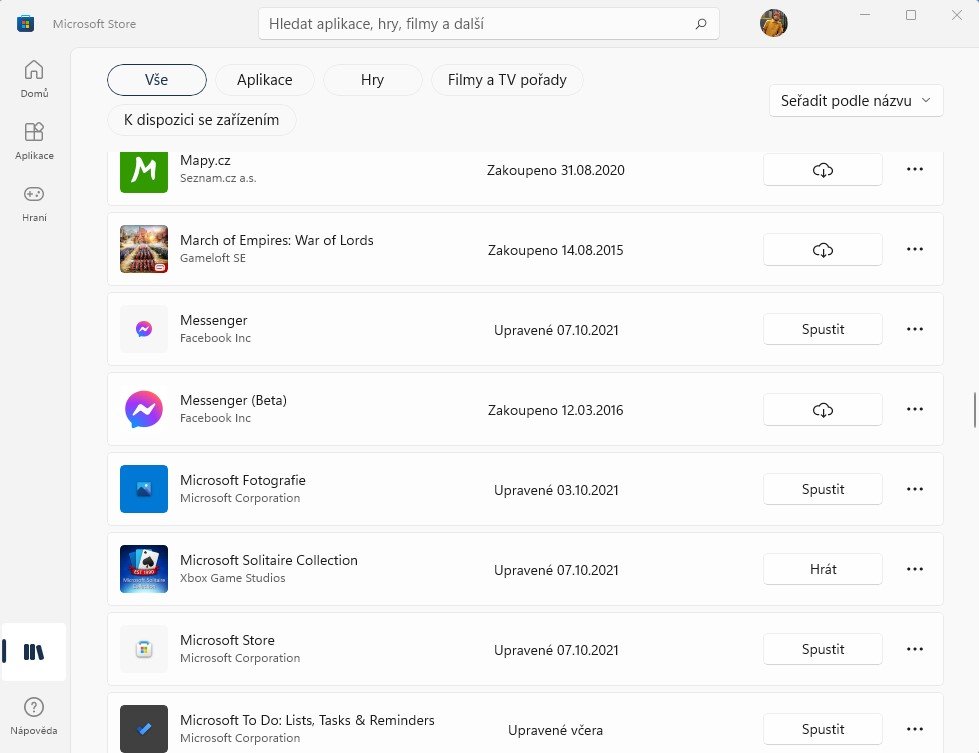The width and height of the screenshot is (979, 753).
Task: Click the Messenger (Beta) title
Action: point(234,400)
